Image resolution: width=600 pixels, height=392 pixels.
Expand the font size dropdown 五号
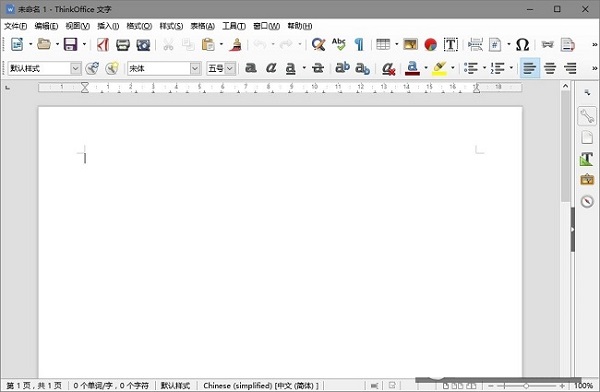click(230, 69)
